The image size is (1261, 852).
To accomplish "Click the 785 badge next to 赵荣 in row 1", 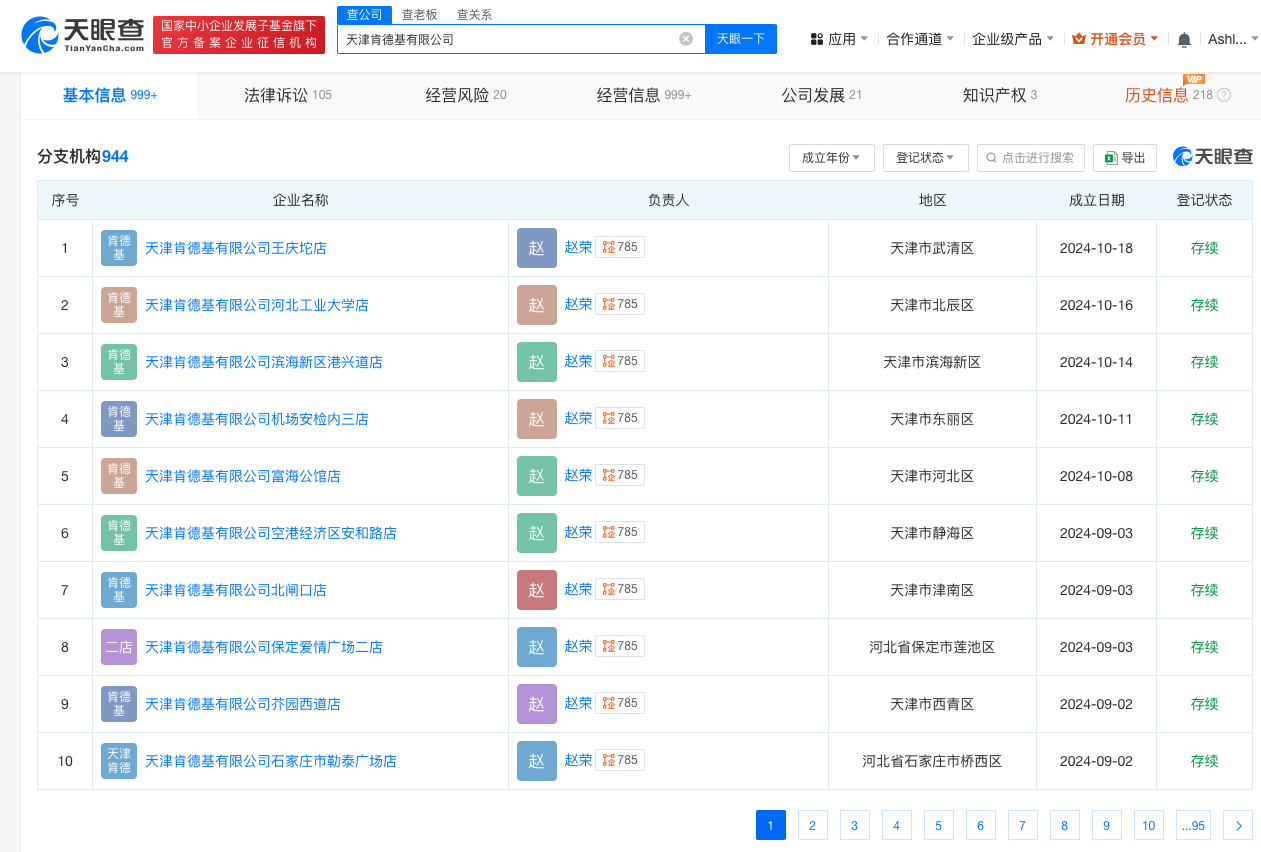I will 620,246.
